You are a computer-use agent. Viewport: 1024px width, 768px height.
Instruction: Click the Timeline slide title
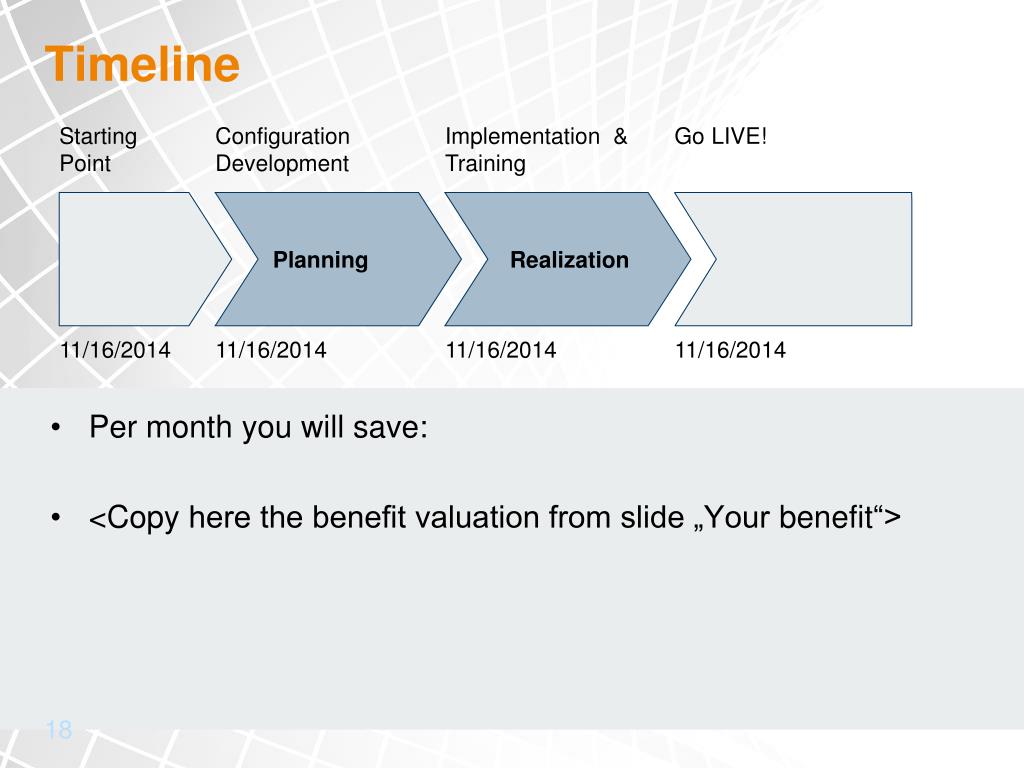[x=142, y=63]
